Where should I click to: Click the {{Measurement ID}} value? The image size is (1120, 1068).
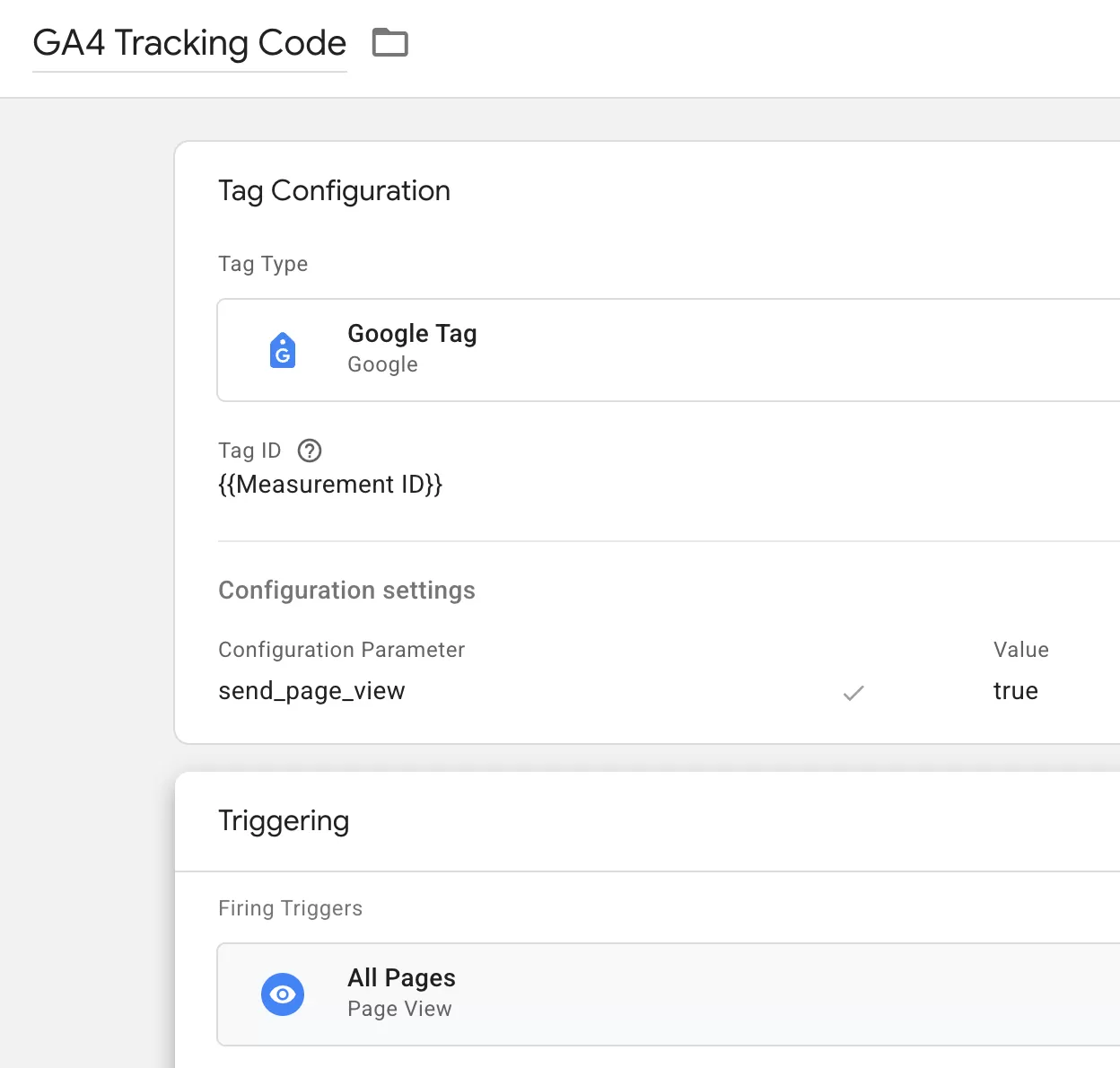click(x=330, y=485)
